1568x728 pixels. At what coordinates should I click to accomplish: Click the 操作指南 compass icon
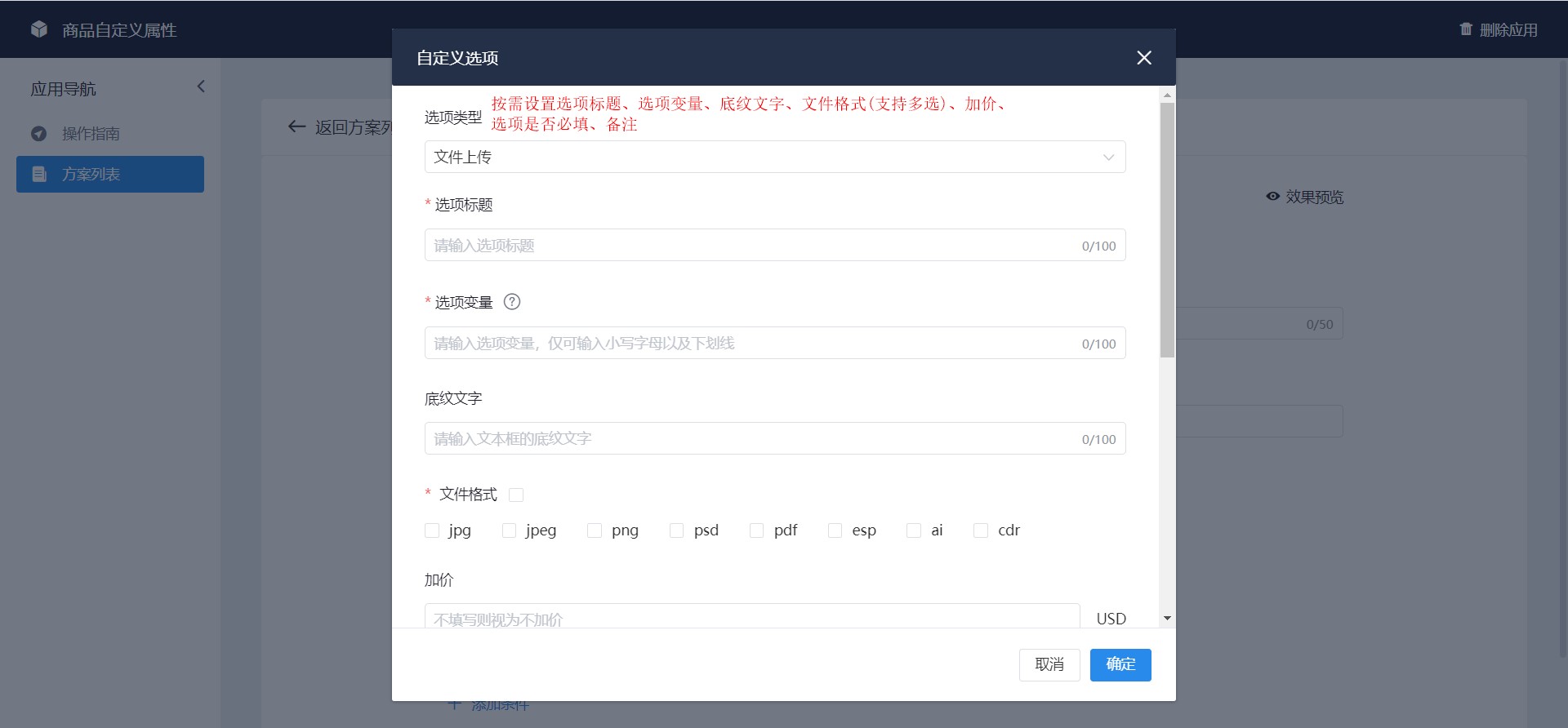coord(38,133)
